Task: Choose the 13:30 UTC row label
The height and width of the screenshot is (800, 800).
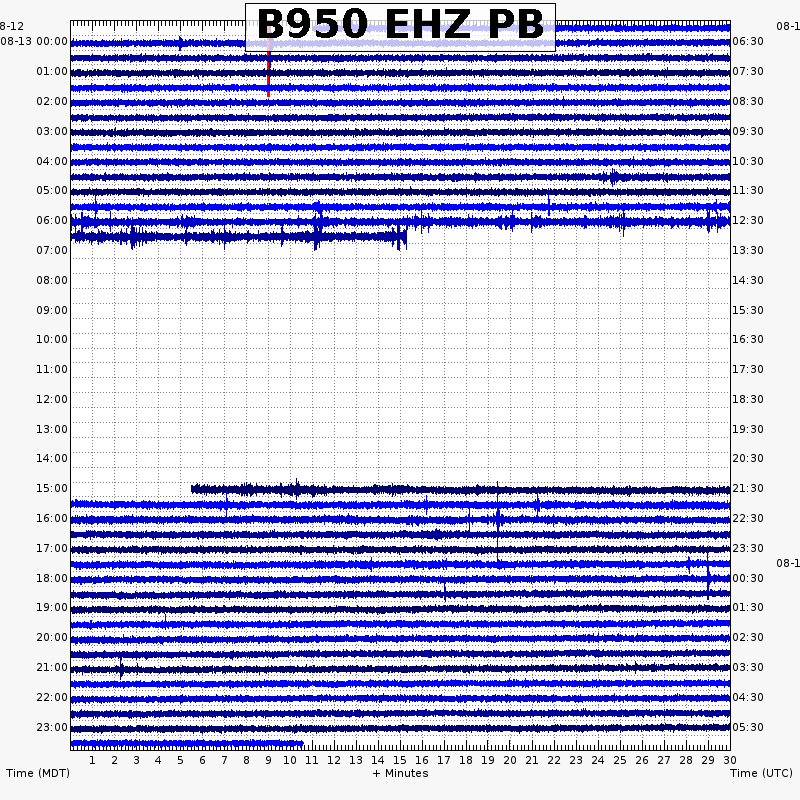Action: pos(748,251)
